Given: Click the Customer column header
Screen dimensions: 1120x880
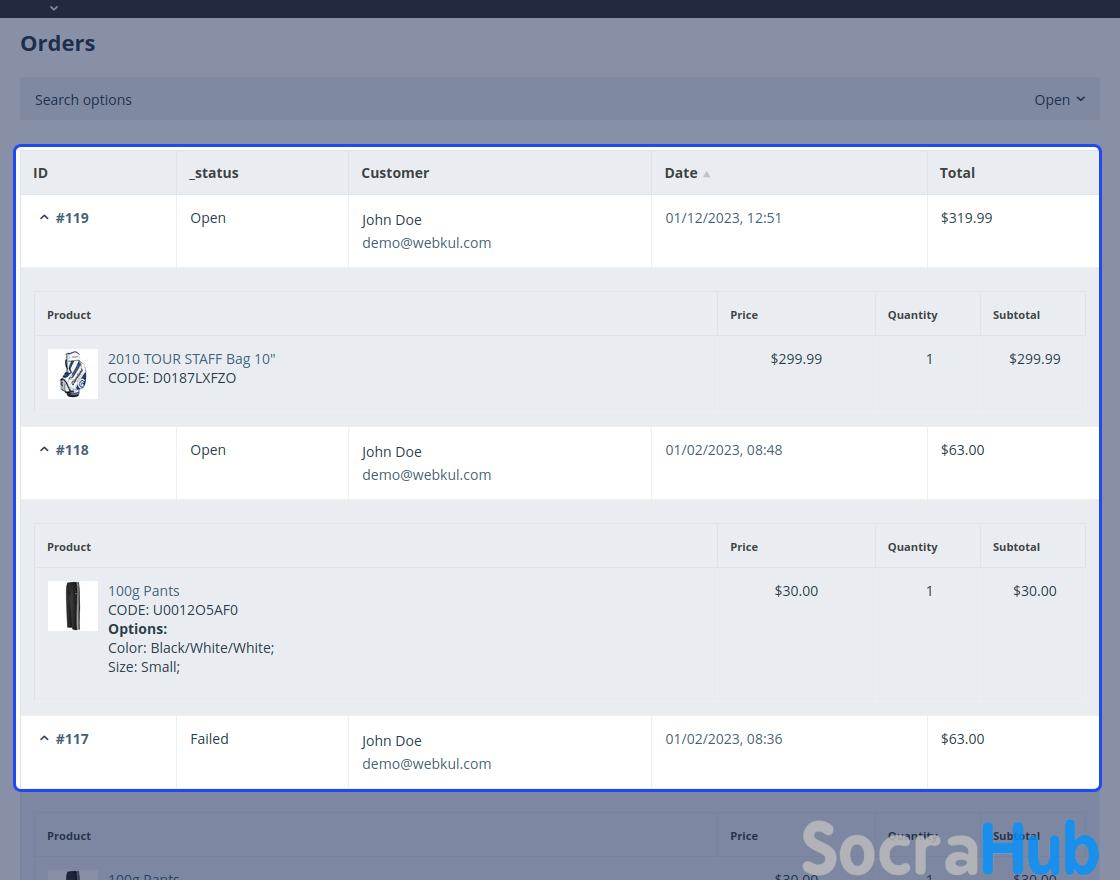Looking at the screenshot, I should (x=395, y=173).
